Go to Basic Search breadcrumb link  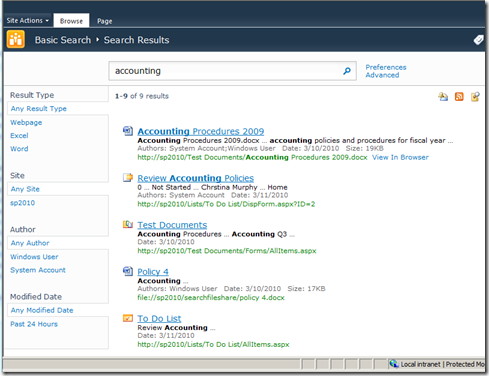(63, 40)
